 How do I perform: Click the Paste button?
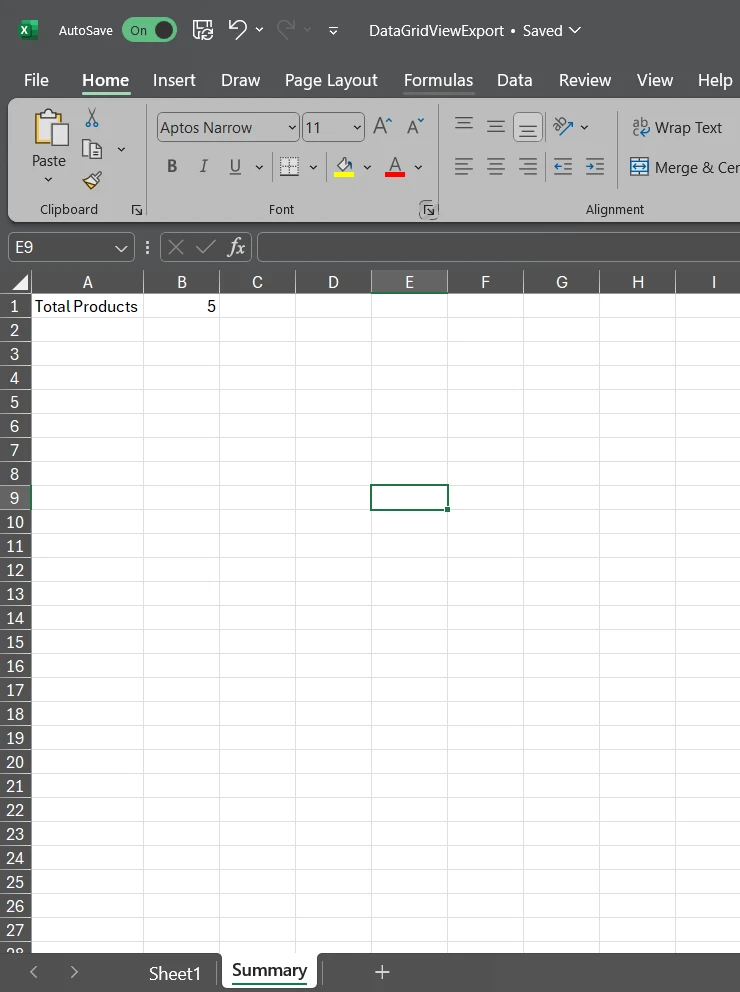48,138
